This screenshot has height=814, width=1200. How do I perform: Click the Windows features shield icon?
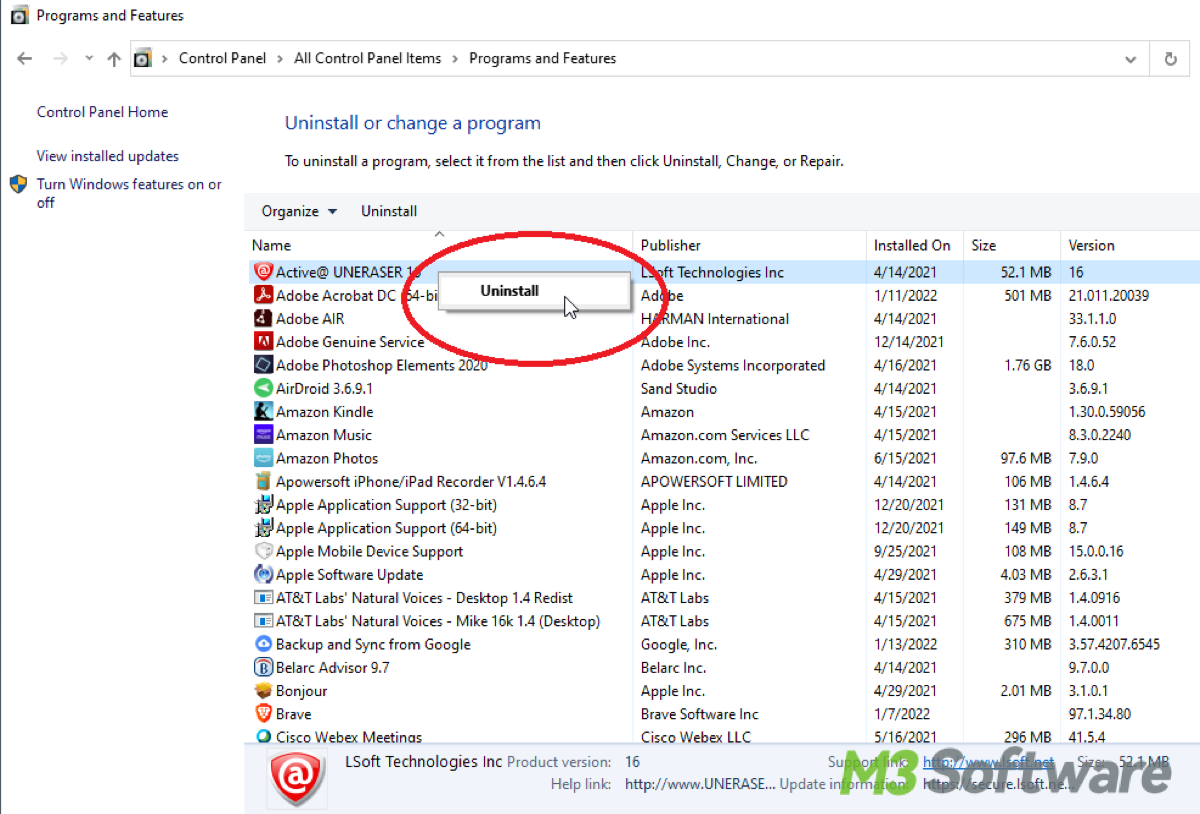19,185
